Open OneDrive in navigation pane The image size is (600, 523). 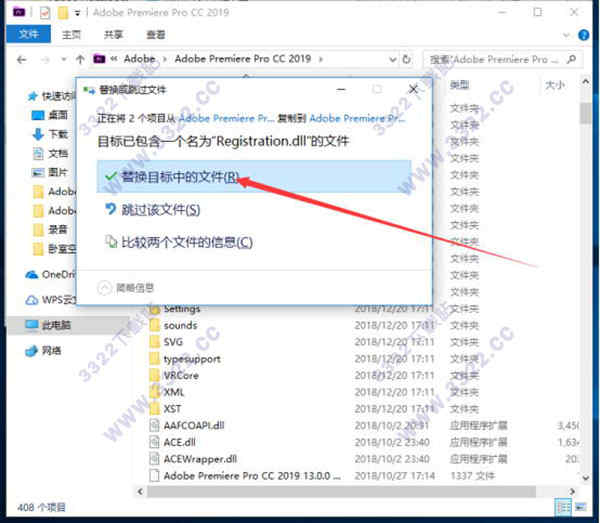51,274
